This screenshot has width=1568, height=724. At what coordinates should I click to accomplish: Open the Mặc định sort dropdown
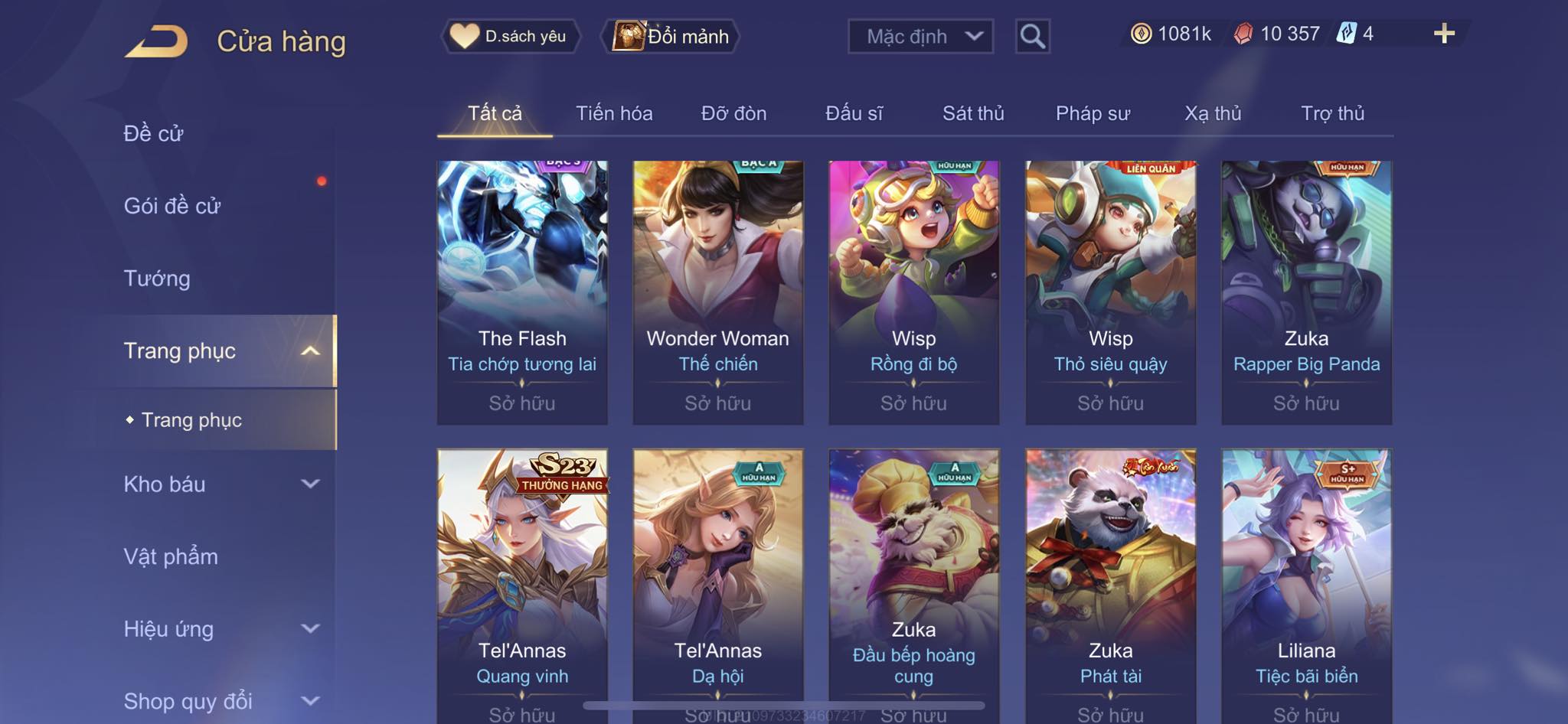tap(920, 36)
